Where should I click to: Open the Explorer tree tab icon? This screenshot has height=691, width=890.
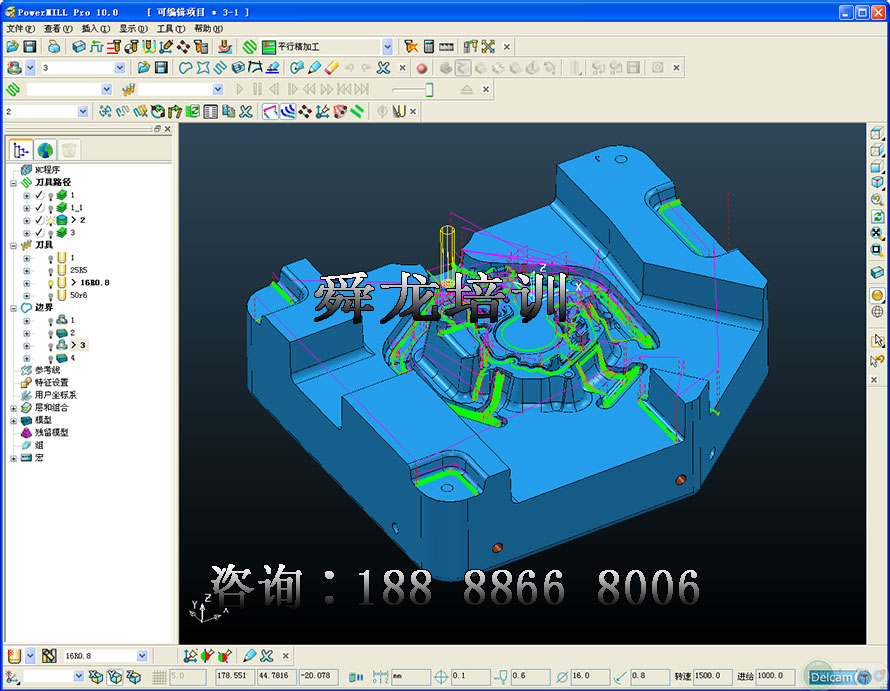point(21,150)
